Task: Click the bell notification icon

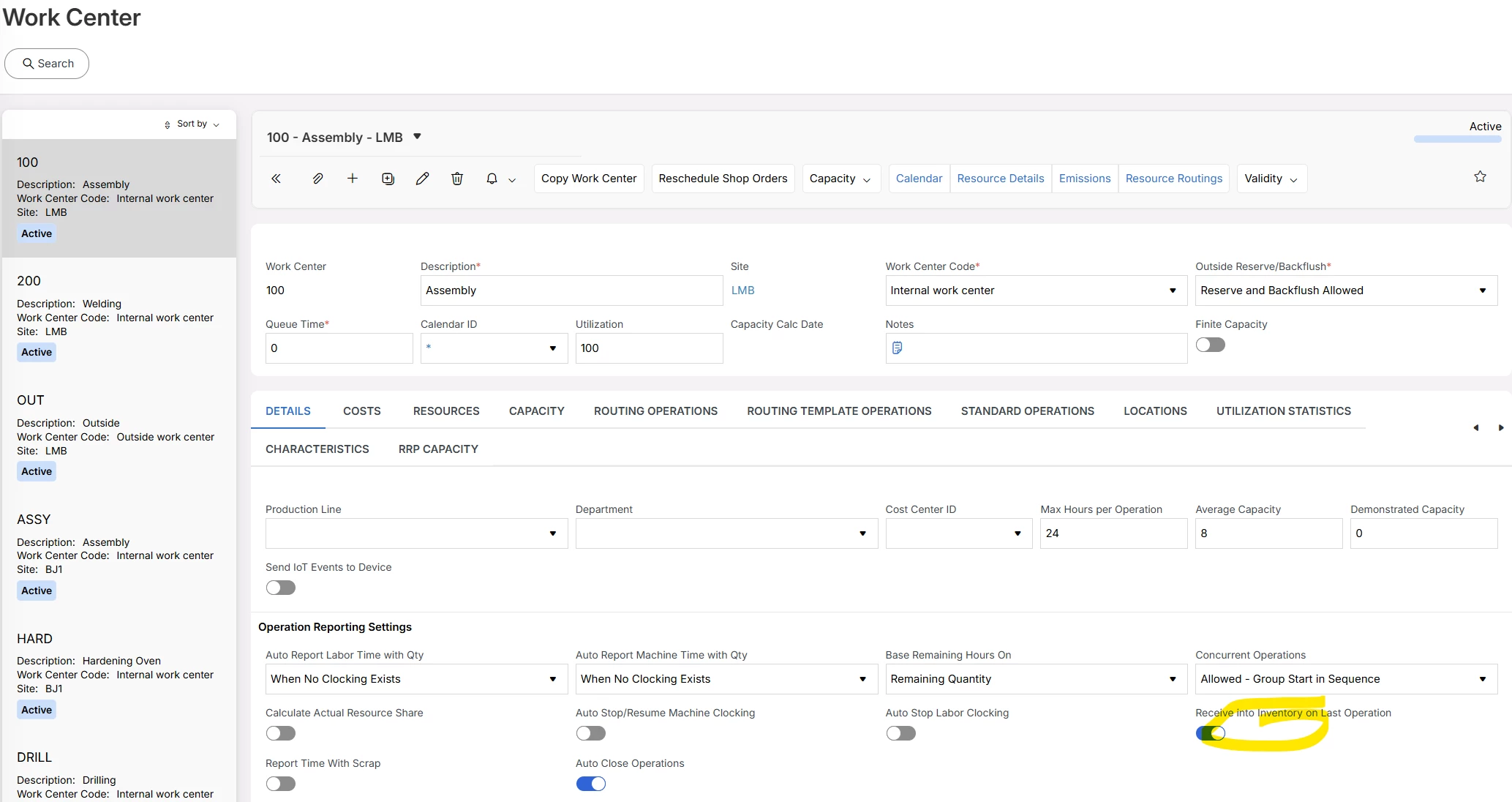Action: pos(492,179)
